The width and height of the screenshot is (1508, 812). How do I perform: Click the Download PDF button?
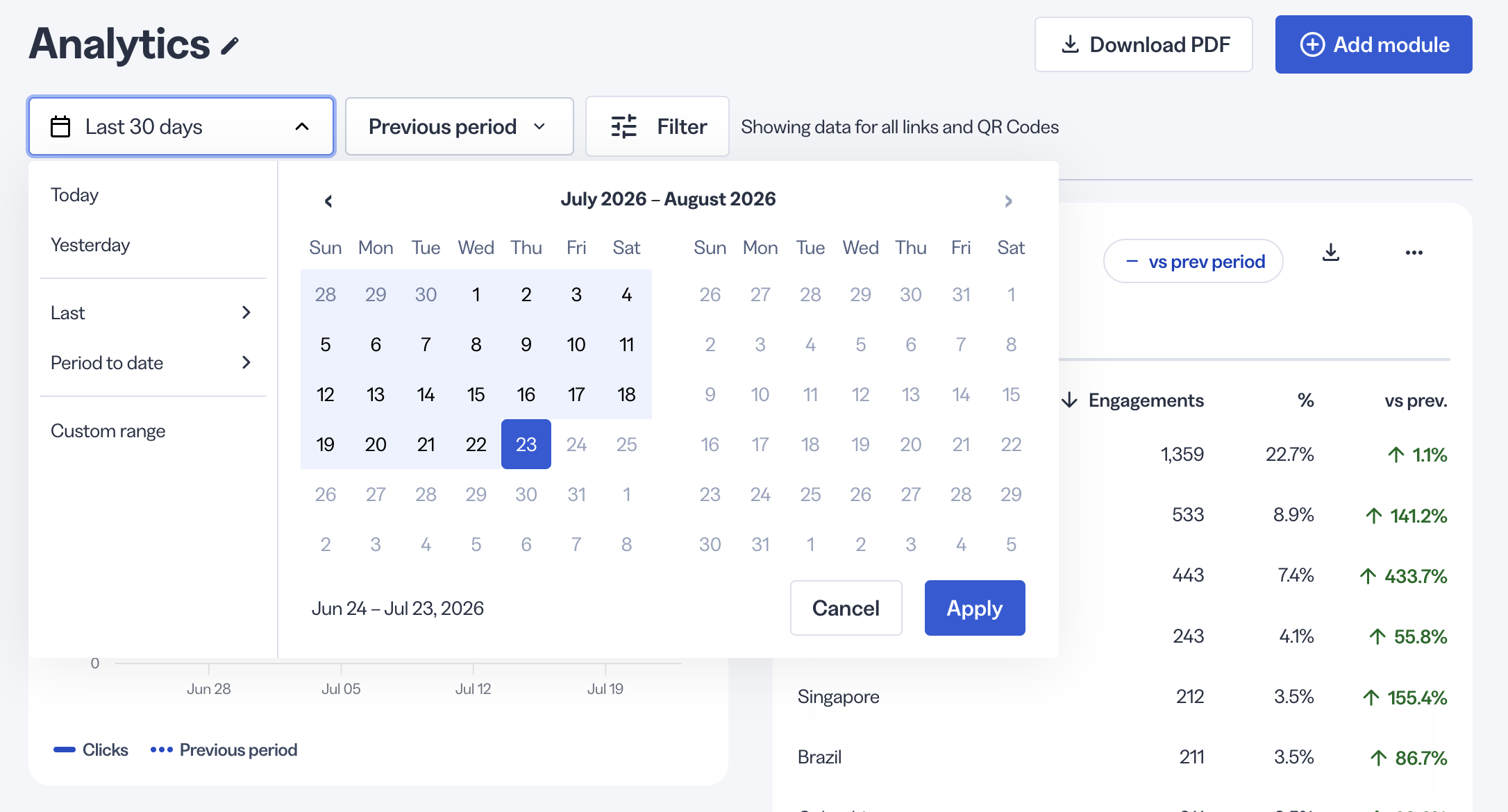(1143, 44)
